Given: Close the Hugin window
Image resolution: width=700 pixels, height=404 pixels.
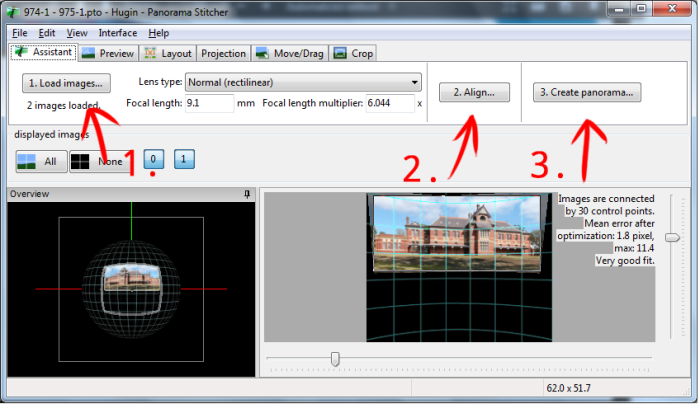Looking at the screenshot, I should tap(672, 9).
